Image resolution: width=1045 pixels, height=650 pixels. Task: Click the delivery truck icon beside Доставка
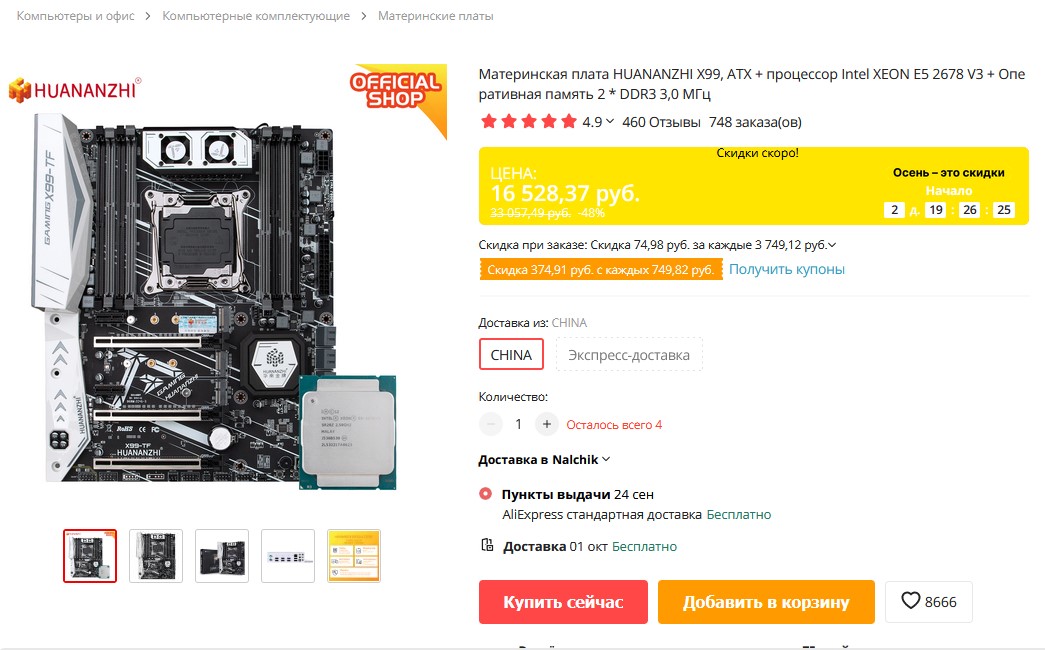(487, 545)
